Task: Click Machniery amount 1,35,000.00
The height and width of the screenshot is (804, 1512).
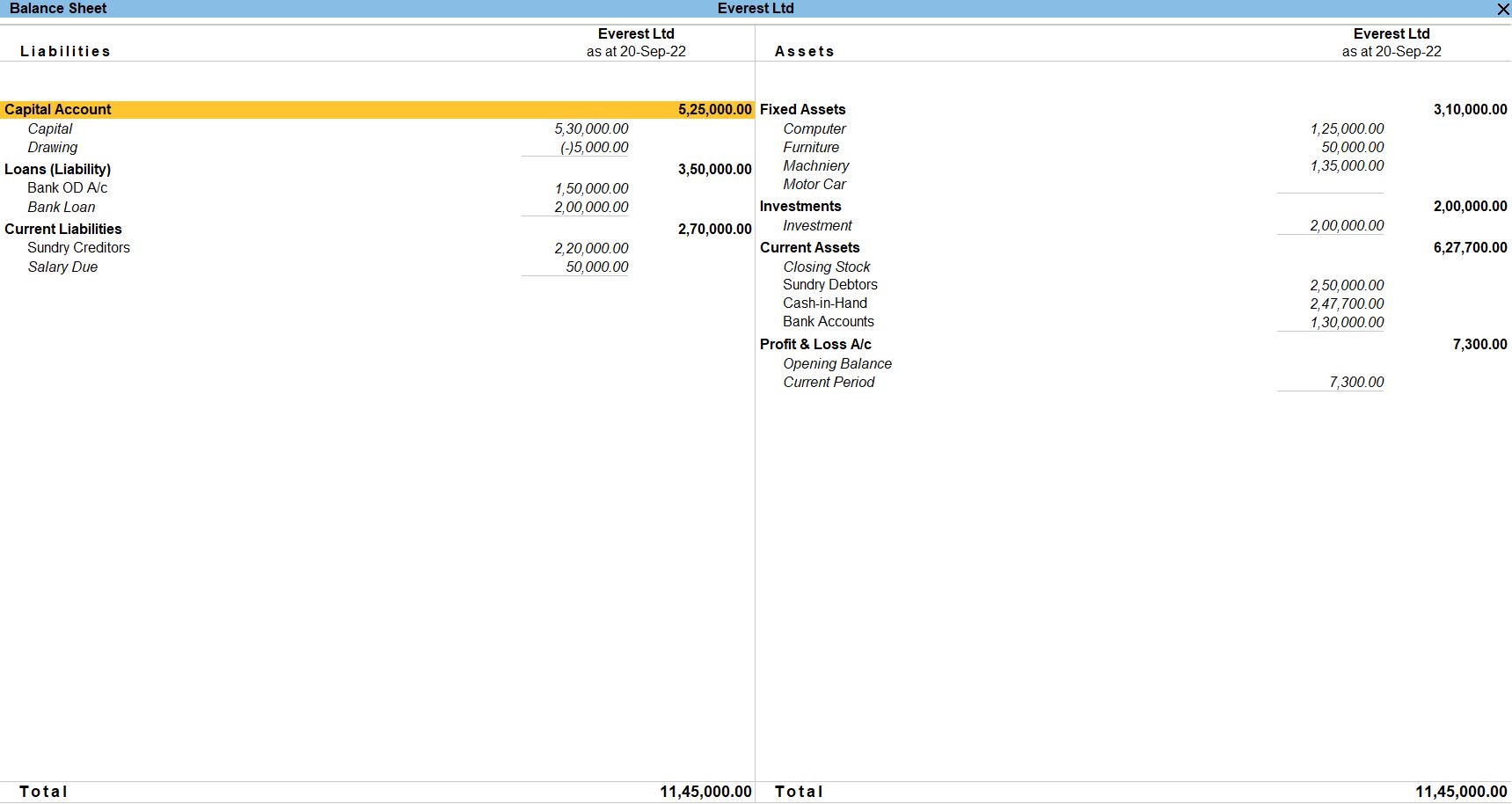Action: coord(1347,166)
